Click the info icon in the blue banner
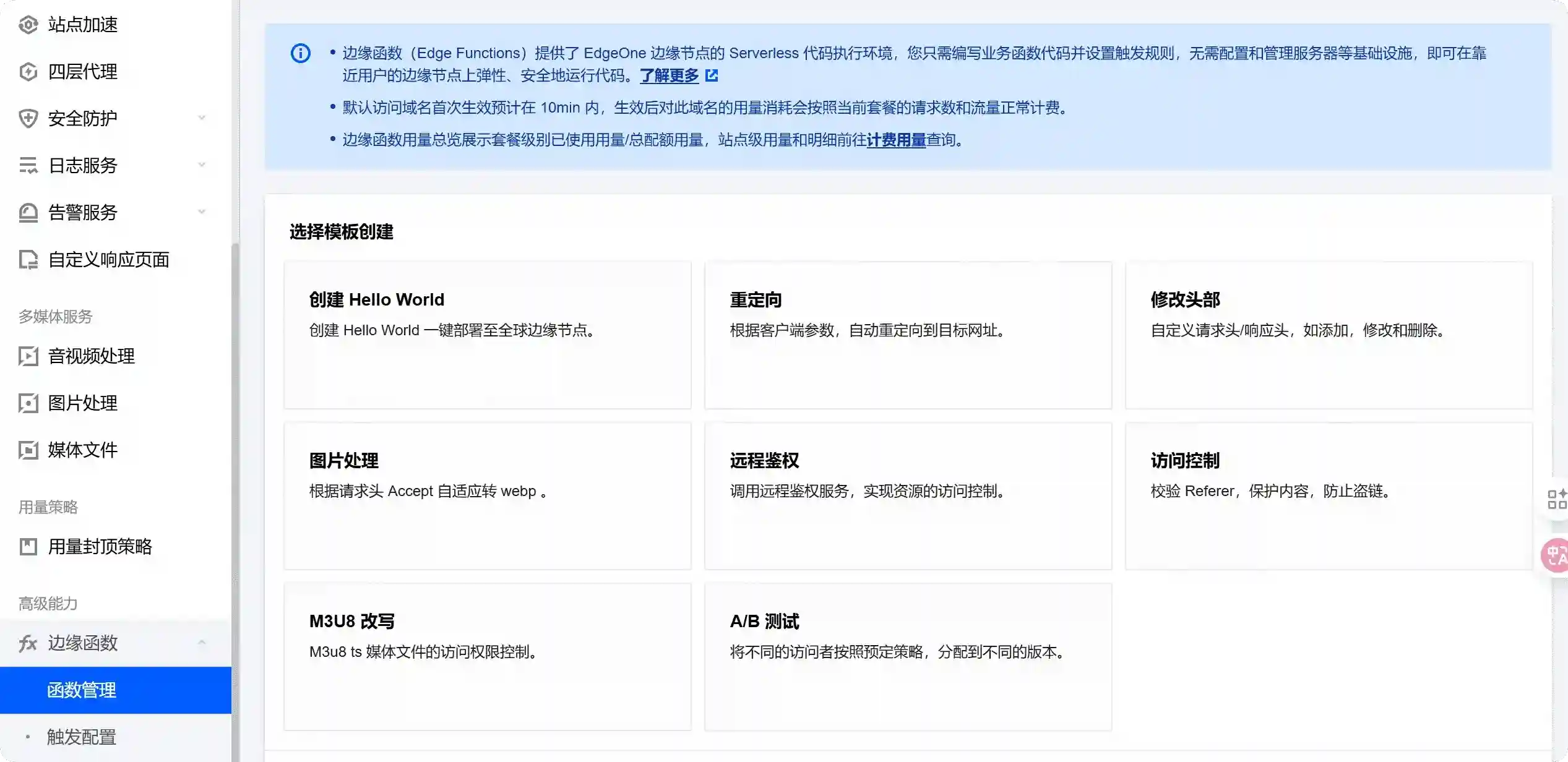 pos(300,53)
